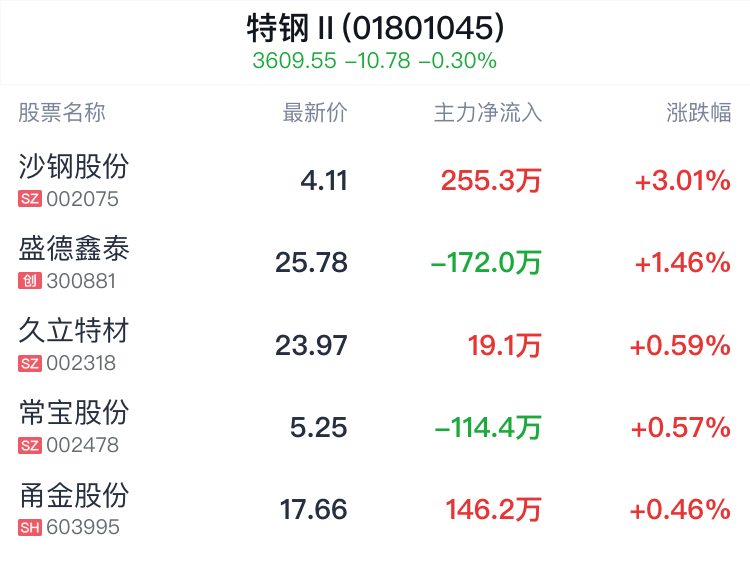Sort by 最新价 column header
The width and height of the screenshot is (750, 564).
(x=315, y=113)
